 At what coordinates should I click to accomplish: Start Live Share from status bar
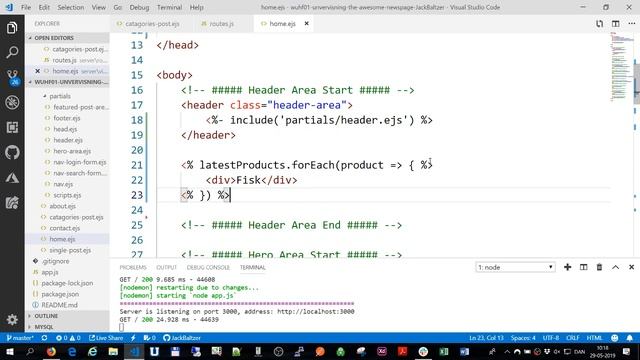[x=106, y=338]
